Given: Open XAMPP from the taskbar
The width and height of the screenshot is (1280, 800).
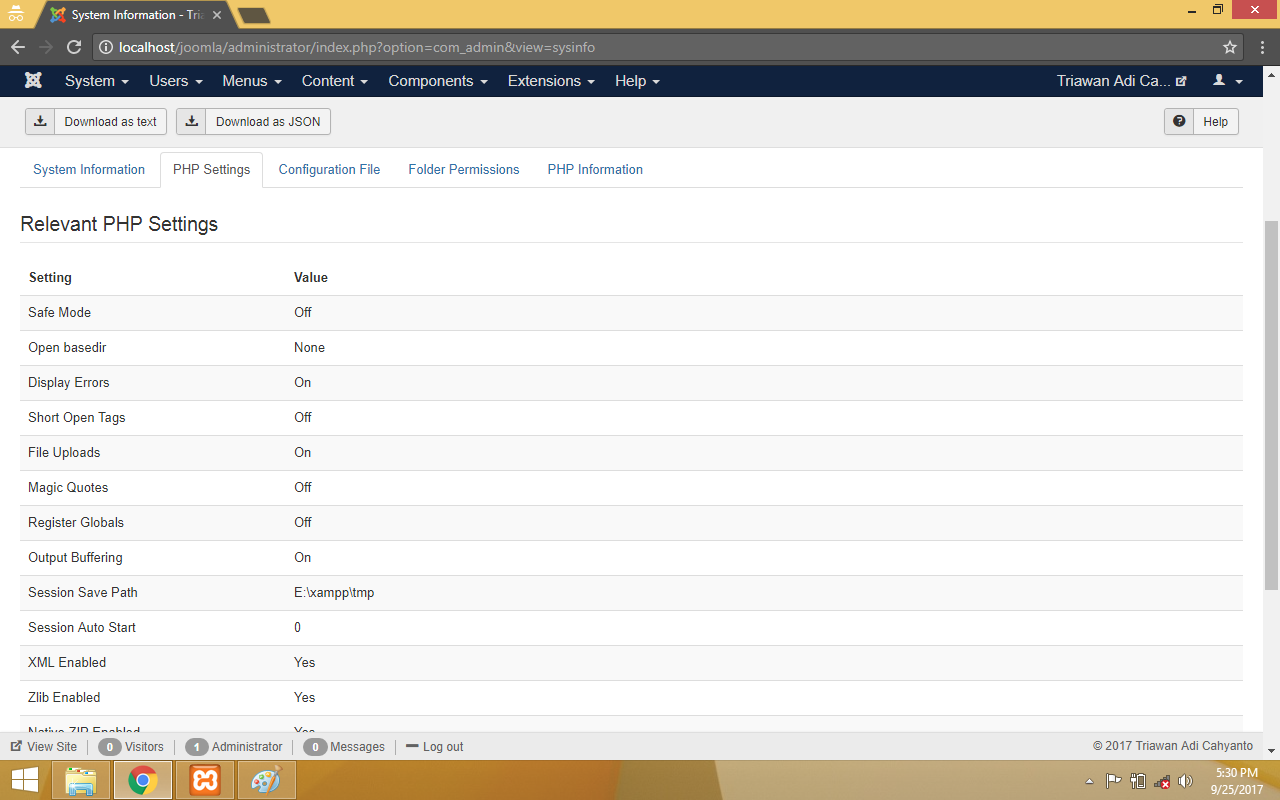Looking at the screenshot, I should pyautogui.click(x=205, y=780).
